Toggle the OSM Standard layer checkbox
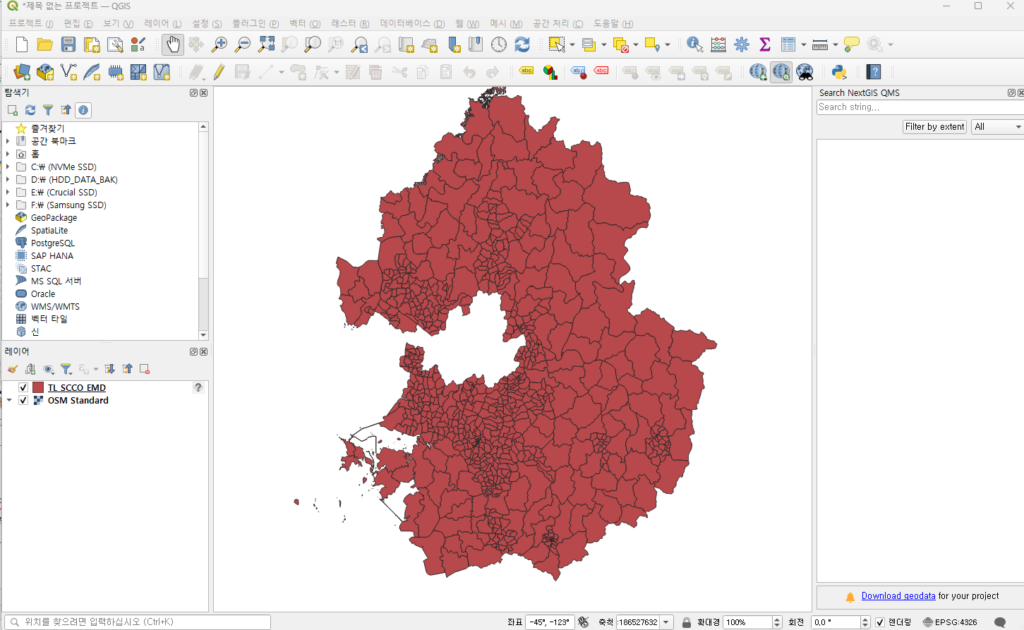 (x=23, y=400)
